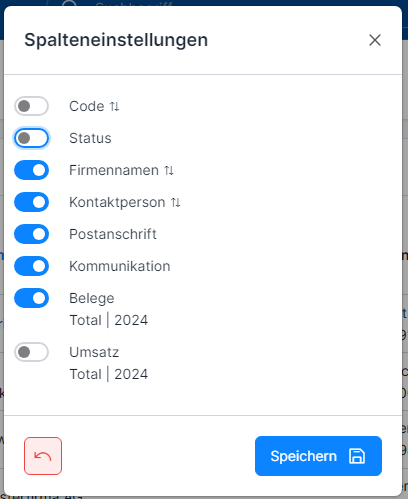
Task: Disable the Firmennamen column toggle
Action: (x=31, y=170)
